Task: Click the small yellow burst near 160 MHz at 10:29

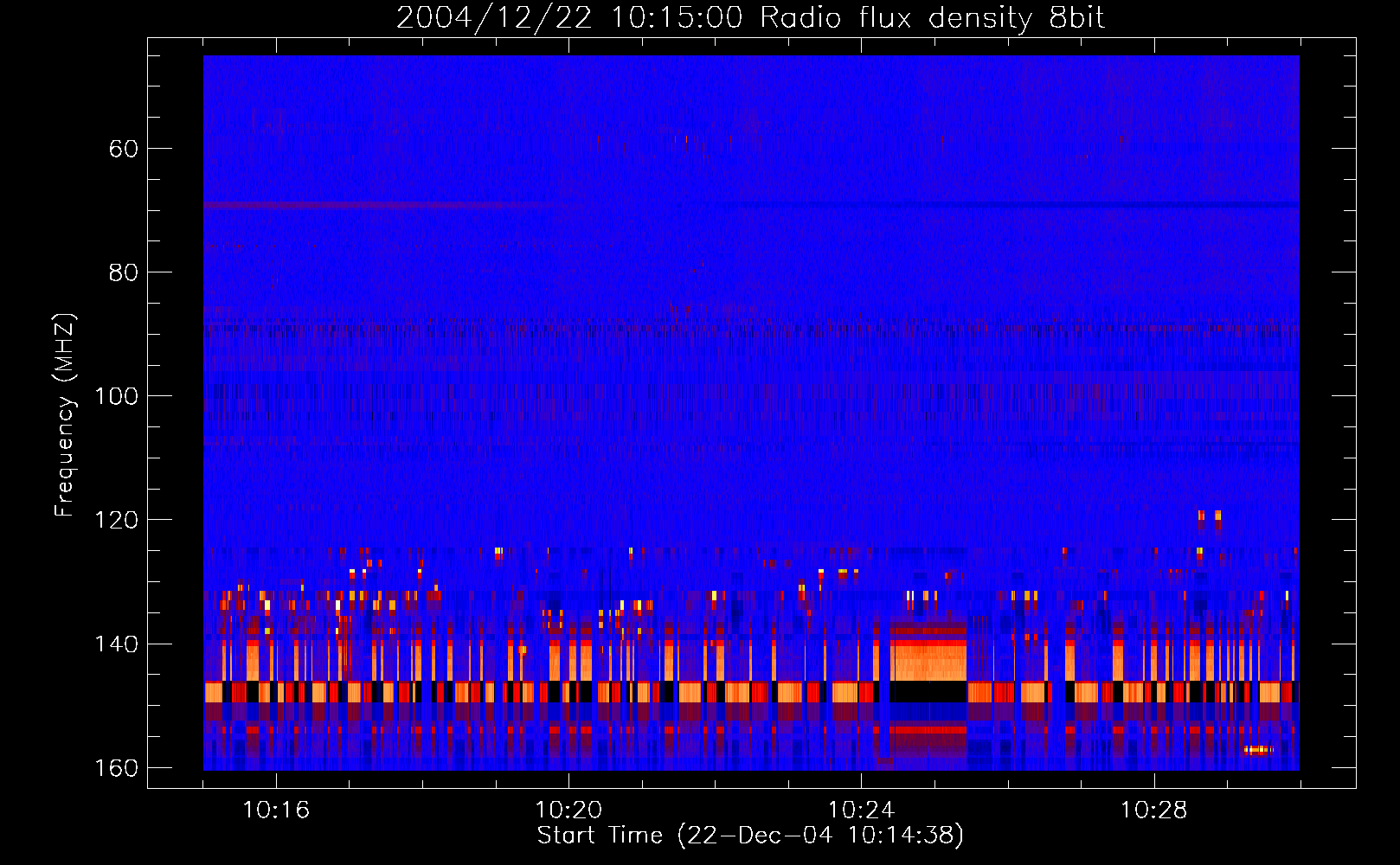Action: click(x=1258, y=750)
